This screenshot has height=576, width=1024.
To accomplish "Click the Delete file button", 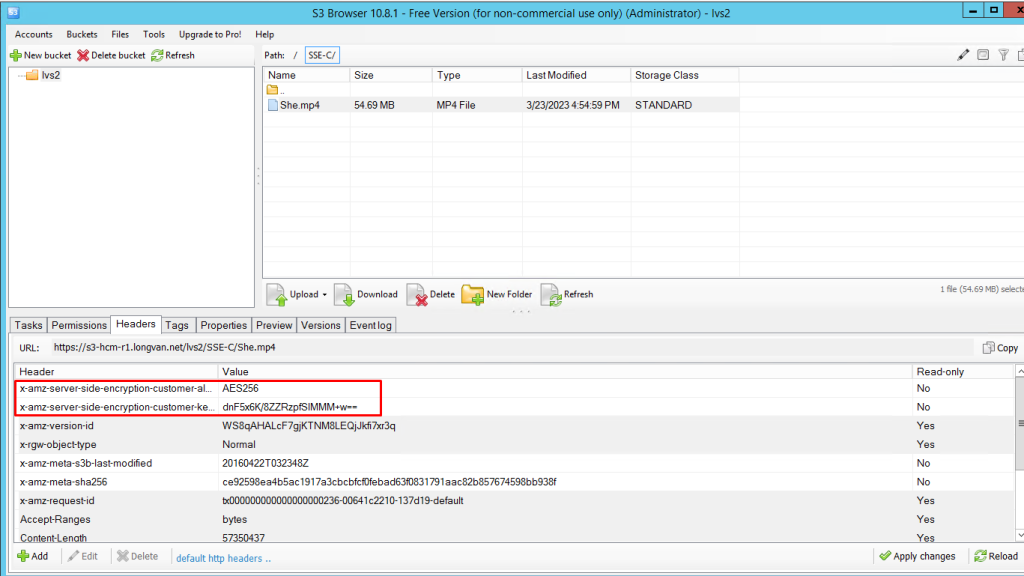I will pyautogui.click(x=430, y=295).
